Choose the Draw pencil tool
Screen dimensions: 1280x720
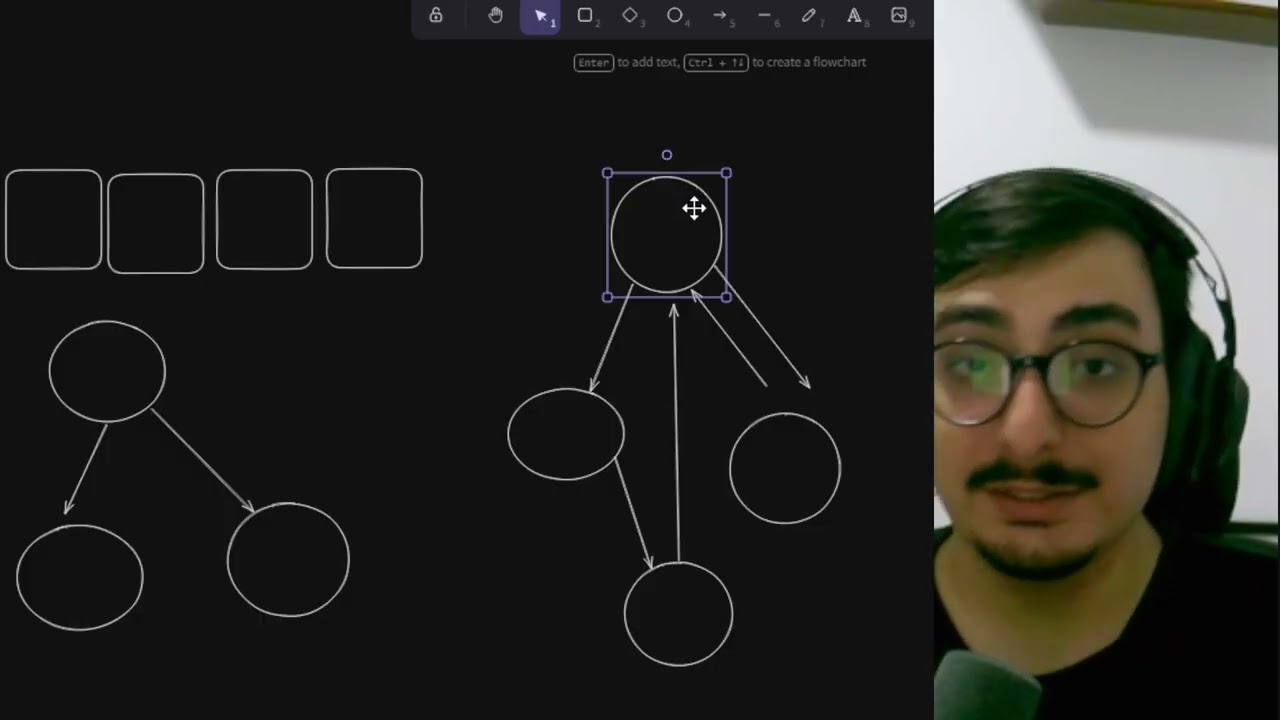809,15
